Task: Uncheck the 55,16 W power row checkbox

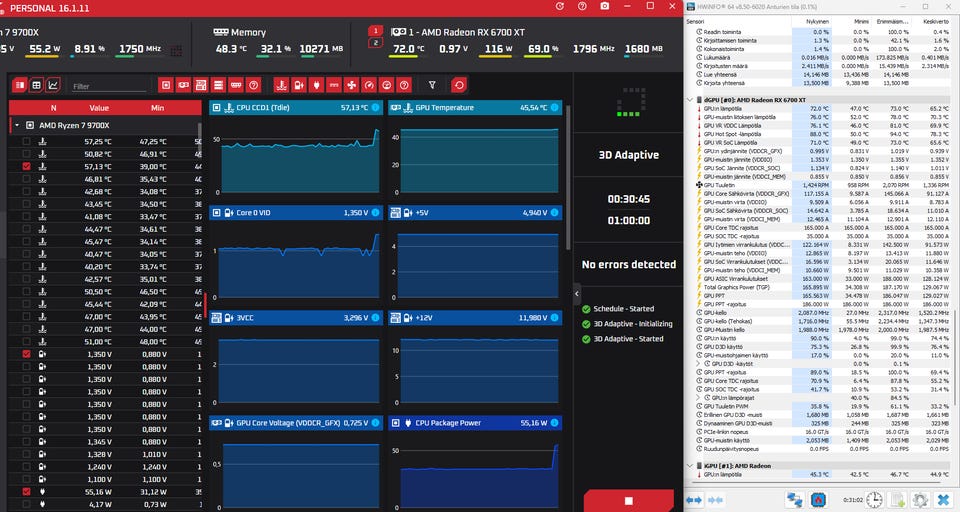Action: (26, 492)
